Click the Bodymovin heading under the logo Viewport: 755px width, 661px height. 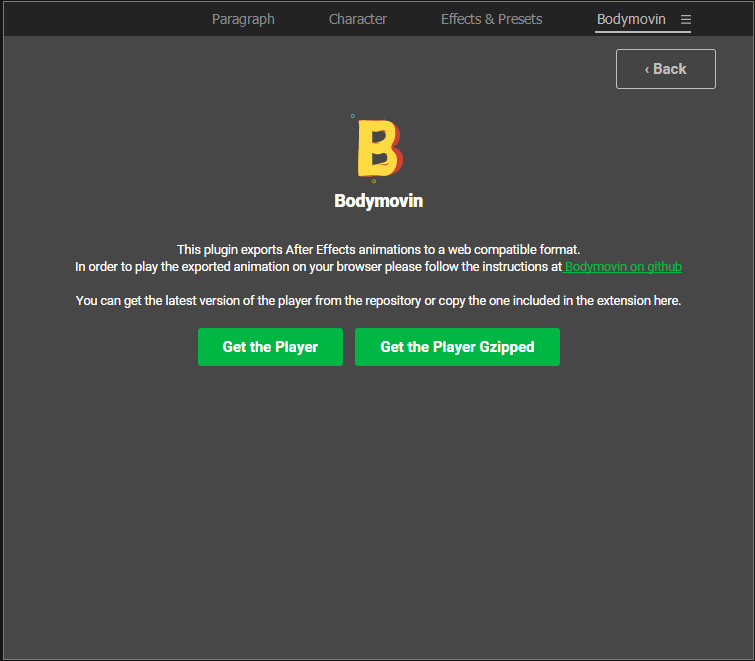[378, 201]
